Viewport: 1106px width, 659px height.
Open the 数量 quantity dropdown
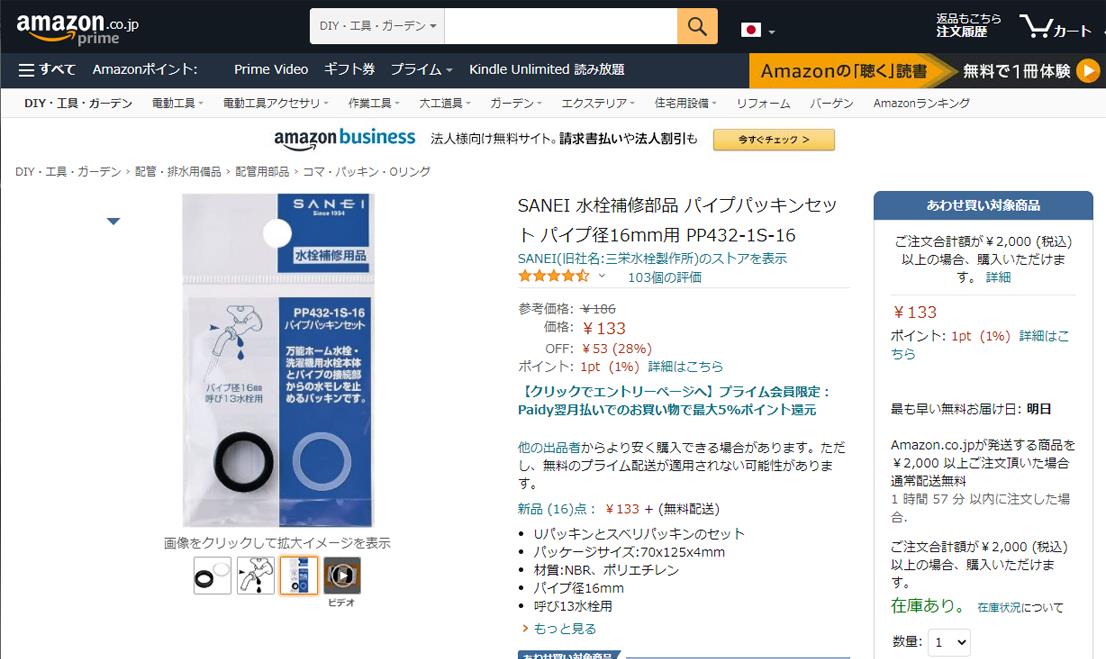tap(949, 642)
